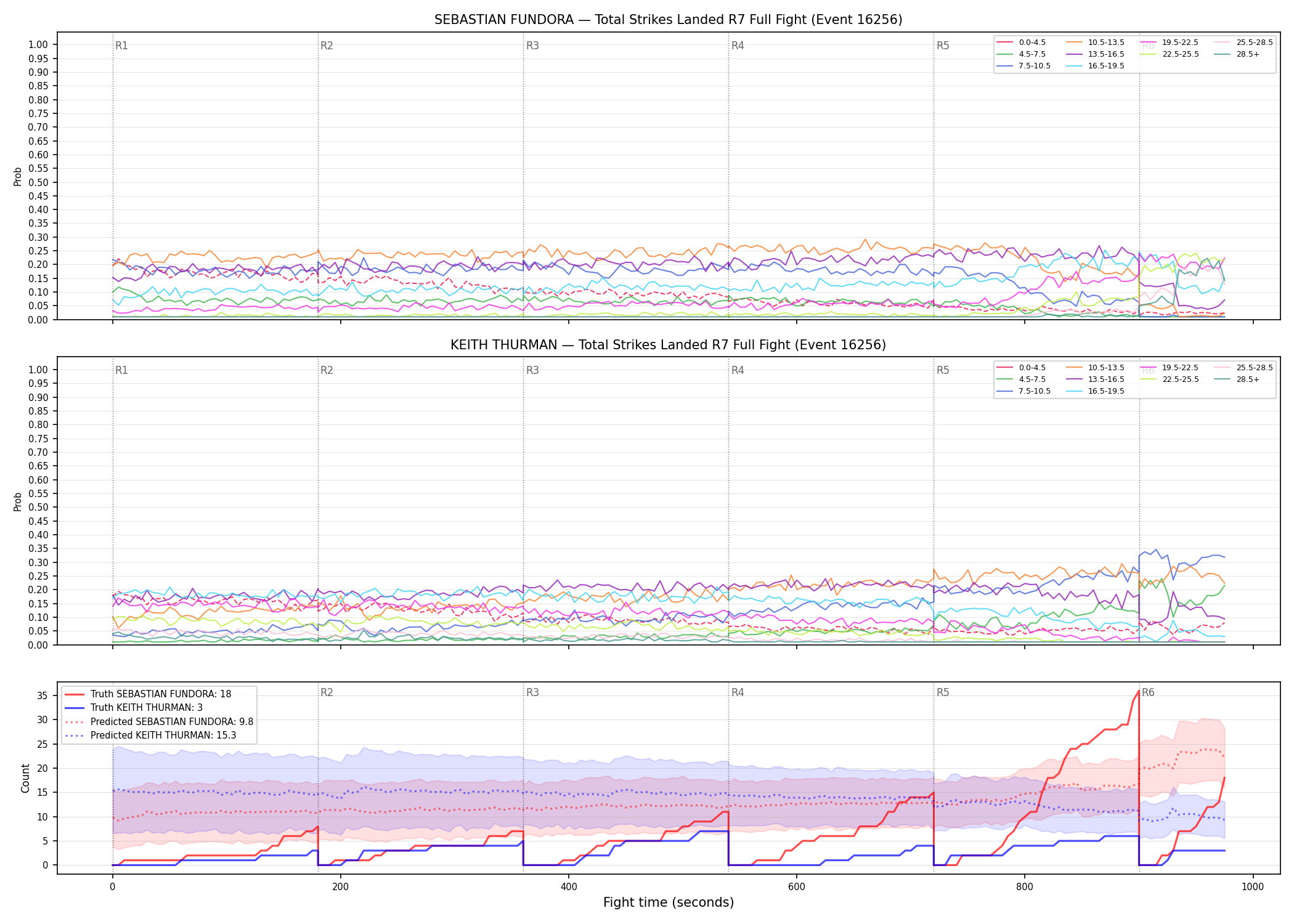Click the KEITH THURMAN chart title
Viewport: 1294px width, 924px height.
coord(669,345)
